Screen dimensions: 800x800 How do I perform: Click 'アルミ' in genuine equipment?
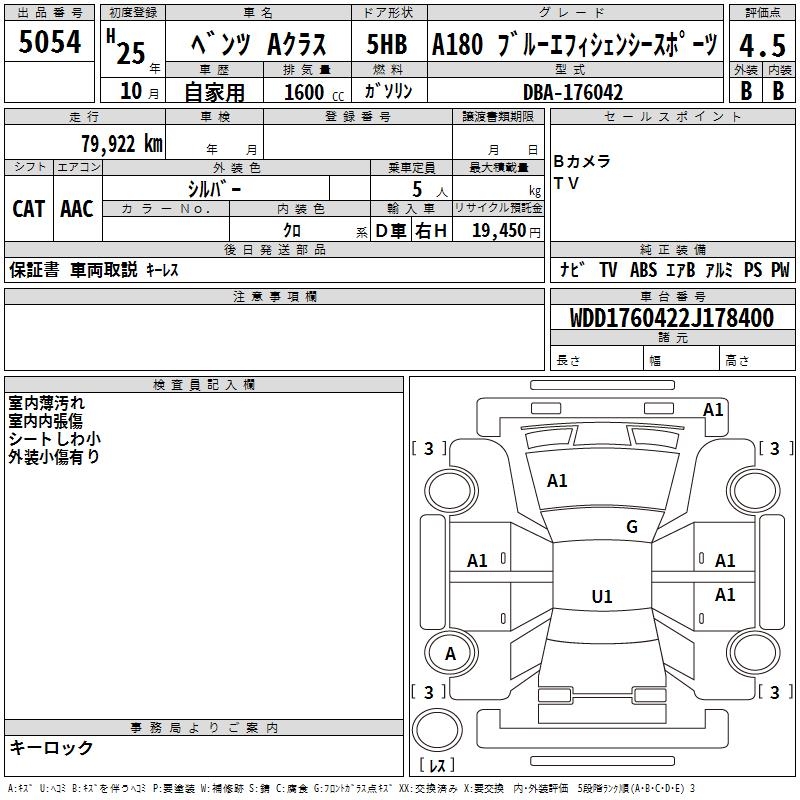click(x=719, y=269)
